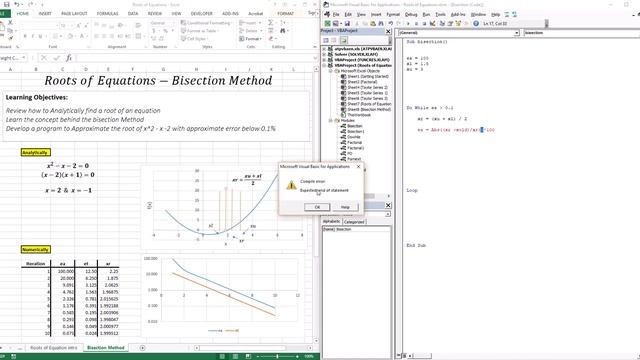The height and width of the screenshot is (360, 640).
Task: Click the View Microsoft Excel icon in VBA toolbar
Action: point(327,23)
